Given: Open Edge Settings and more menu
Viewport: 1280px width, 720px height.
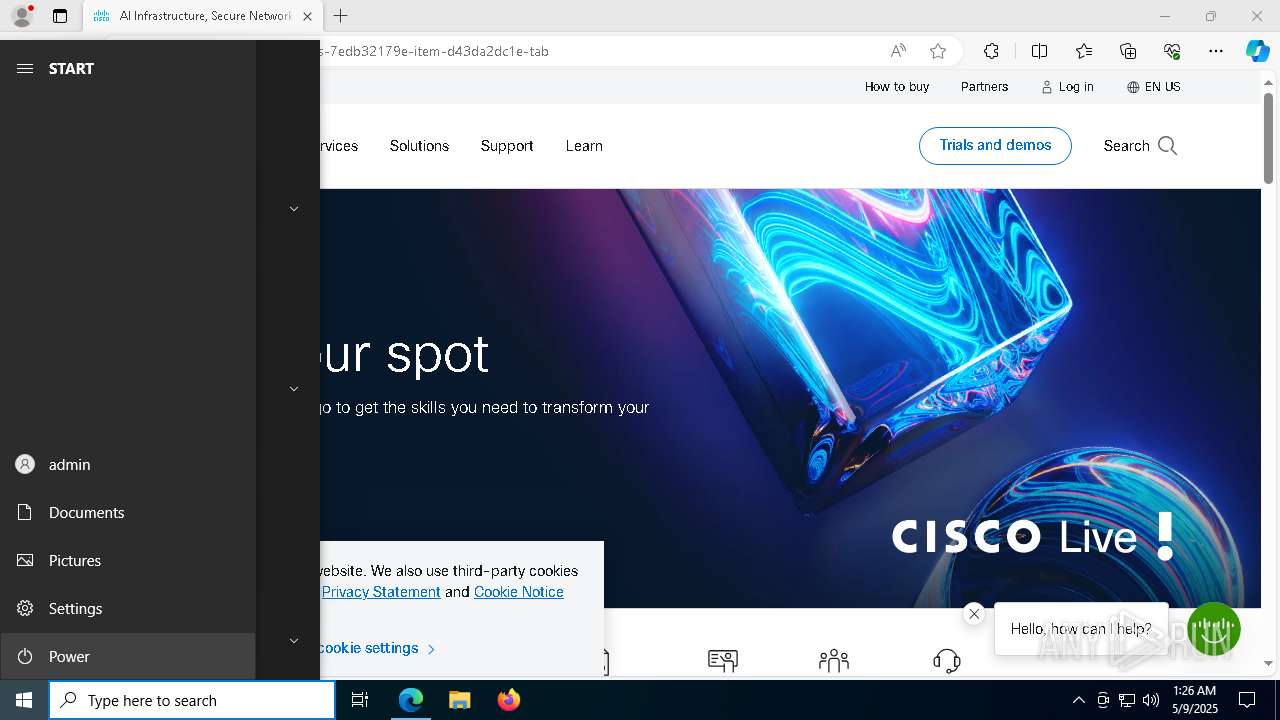Looking at the screenshot, I should click(1216, 51).
